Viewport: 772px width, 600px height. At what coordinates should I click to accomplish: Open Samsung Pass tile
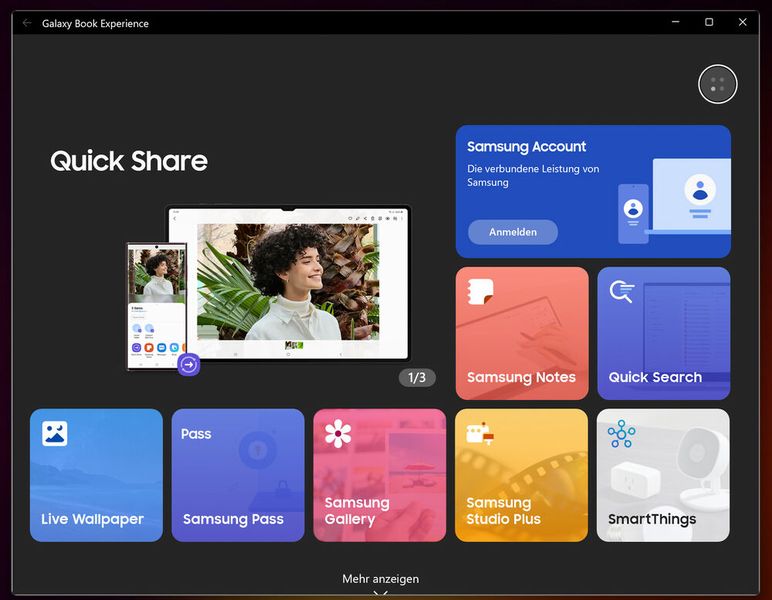(x=238, y=475)
